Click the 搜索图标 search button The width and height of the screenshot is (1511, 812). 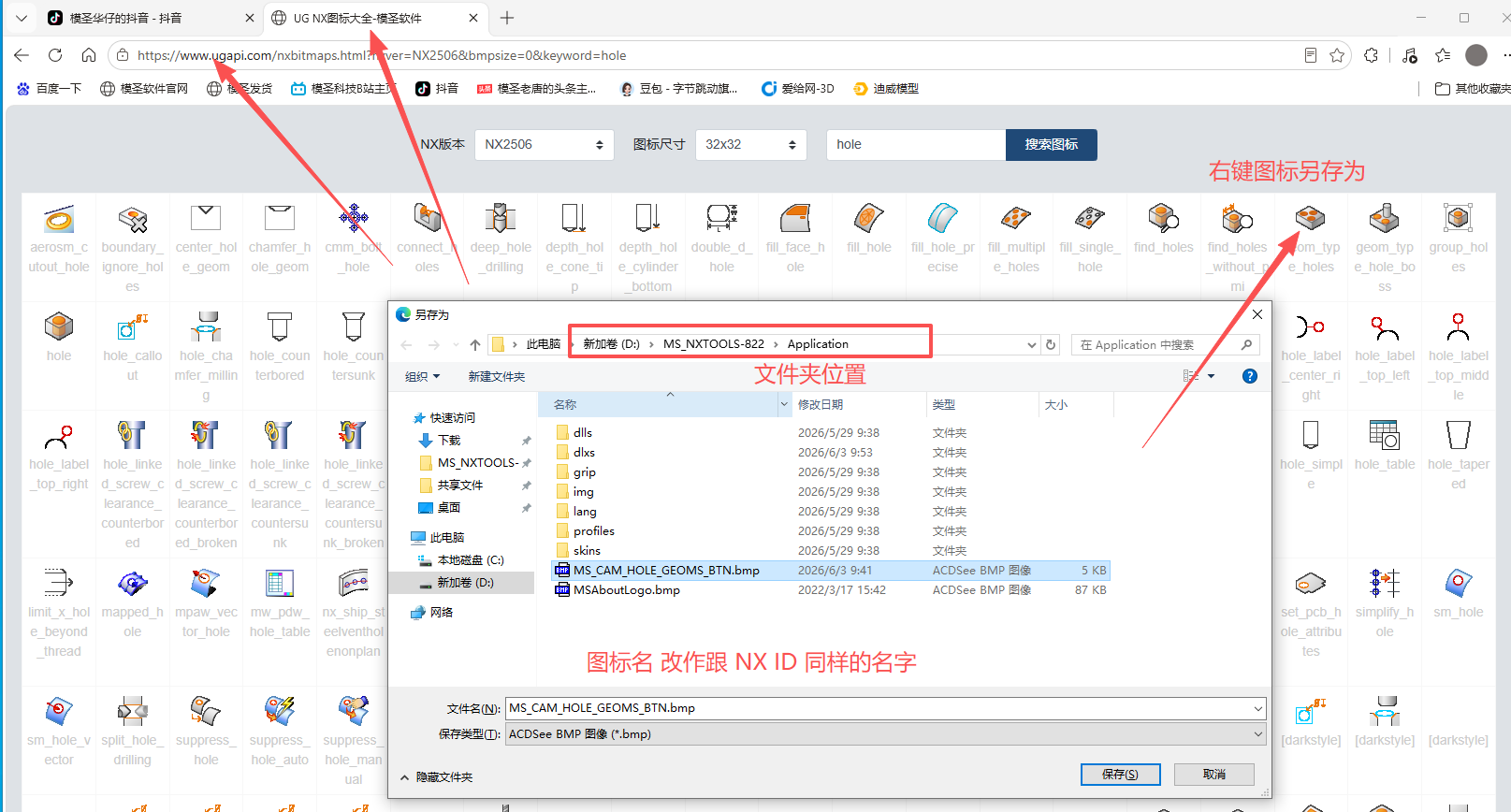pos(1052,145)
